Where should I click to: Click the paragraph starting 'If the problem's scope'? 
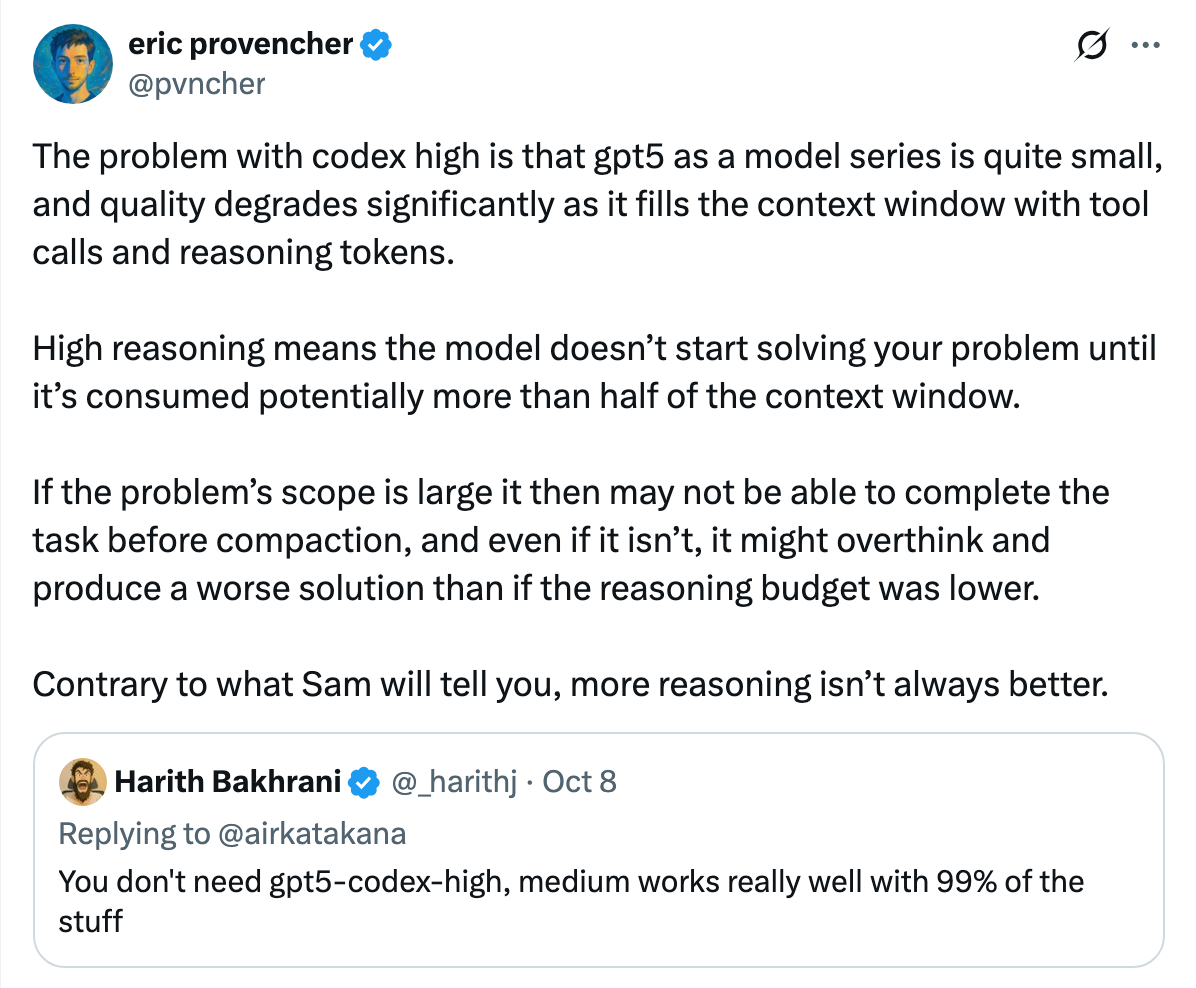click(x=570, y=540)
